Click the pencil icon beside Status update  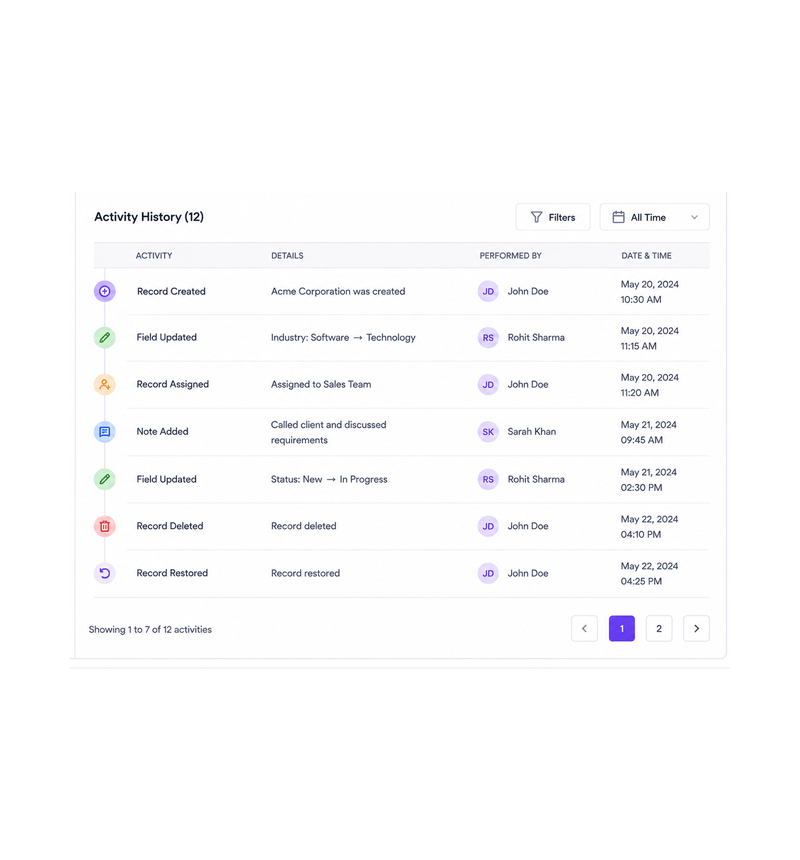(105, 479)
